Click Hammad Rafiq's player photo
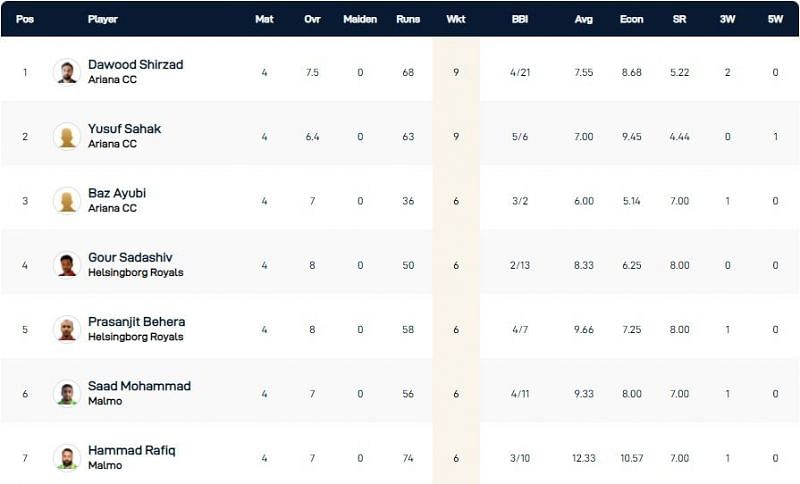Viewport: 800px width, 484px height. (x=67, y=457)
